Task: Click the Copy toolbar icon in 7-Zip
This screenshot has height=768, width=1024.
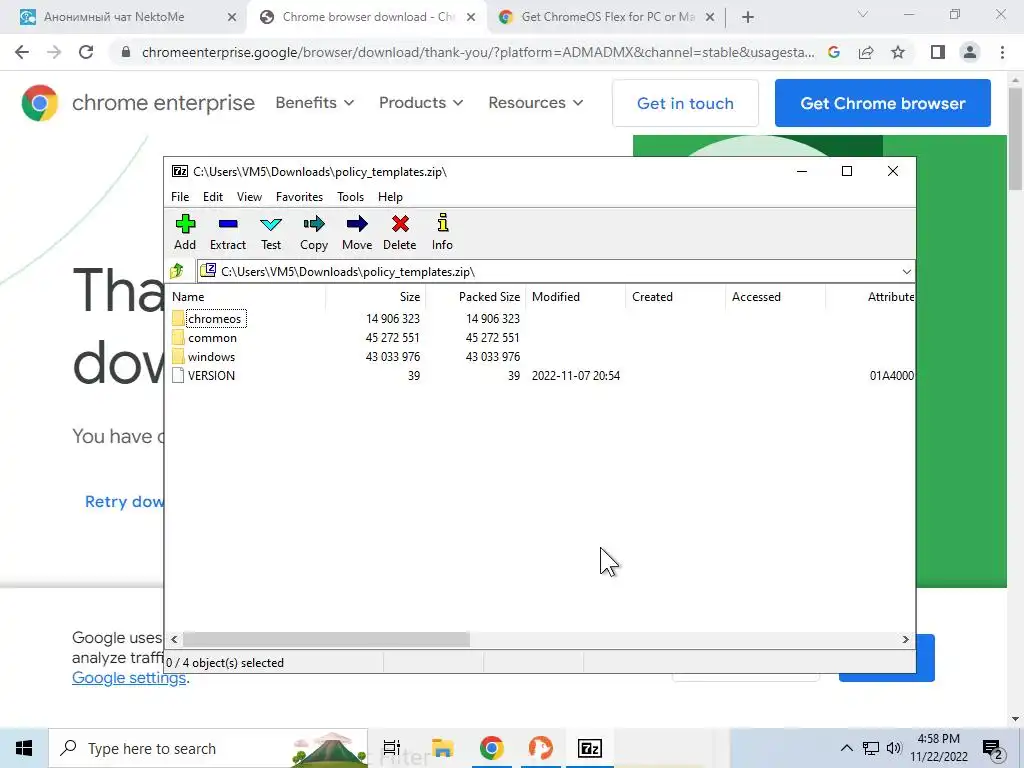Action: point(313,232)
